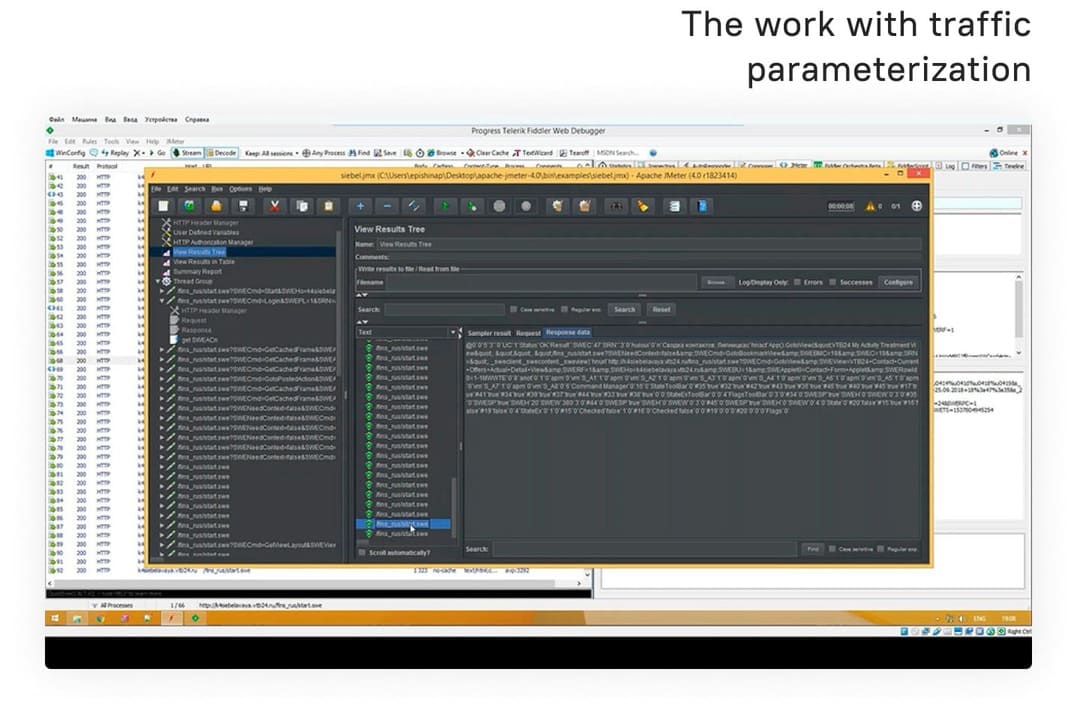Click the Help book icon in JMeter toolbar
This screenshot has width=1077, height=714.
tap(702, 206)
